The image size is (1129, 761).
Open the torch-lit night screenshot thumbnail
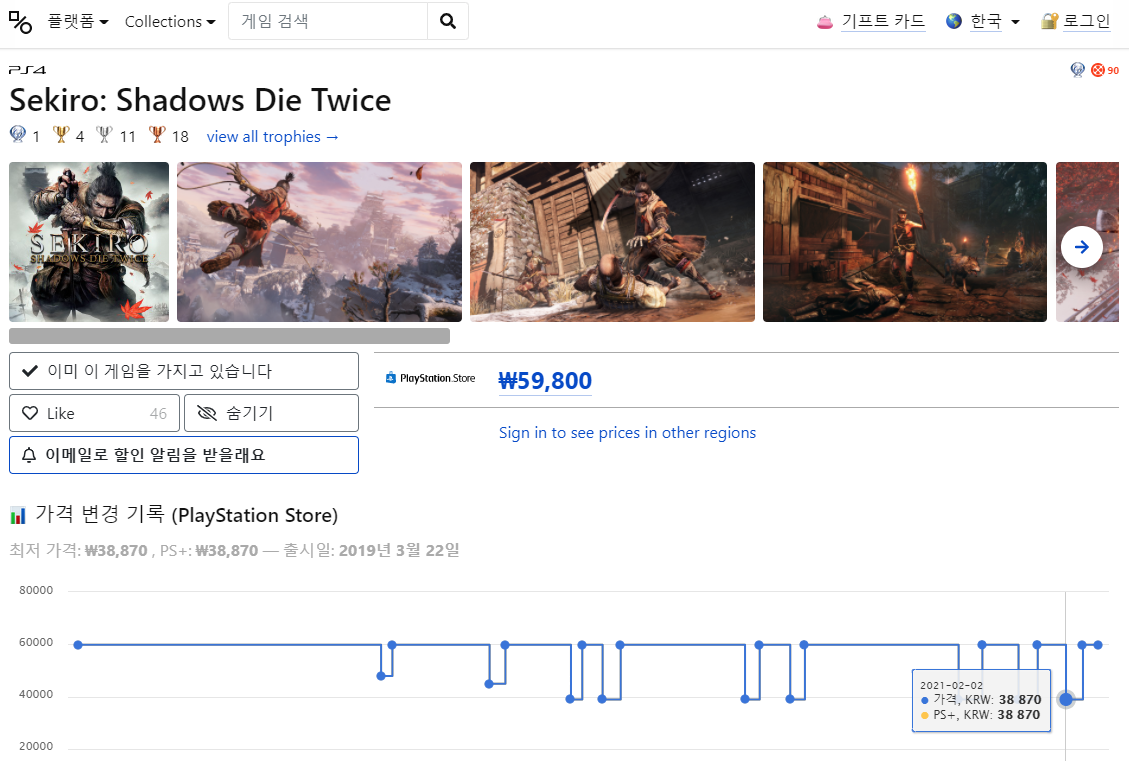coord(905,242)
